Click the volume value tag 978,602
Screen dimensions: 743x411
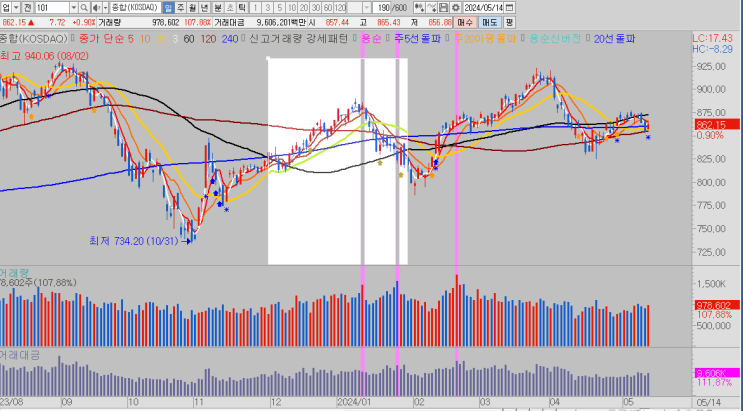717,305
